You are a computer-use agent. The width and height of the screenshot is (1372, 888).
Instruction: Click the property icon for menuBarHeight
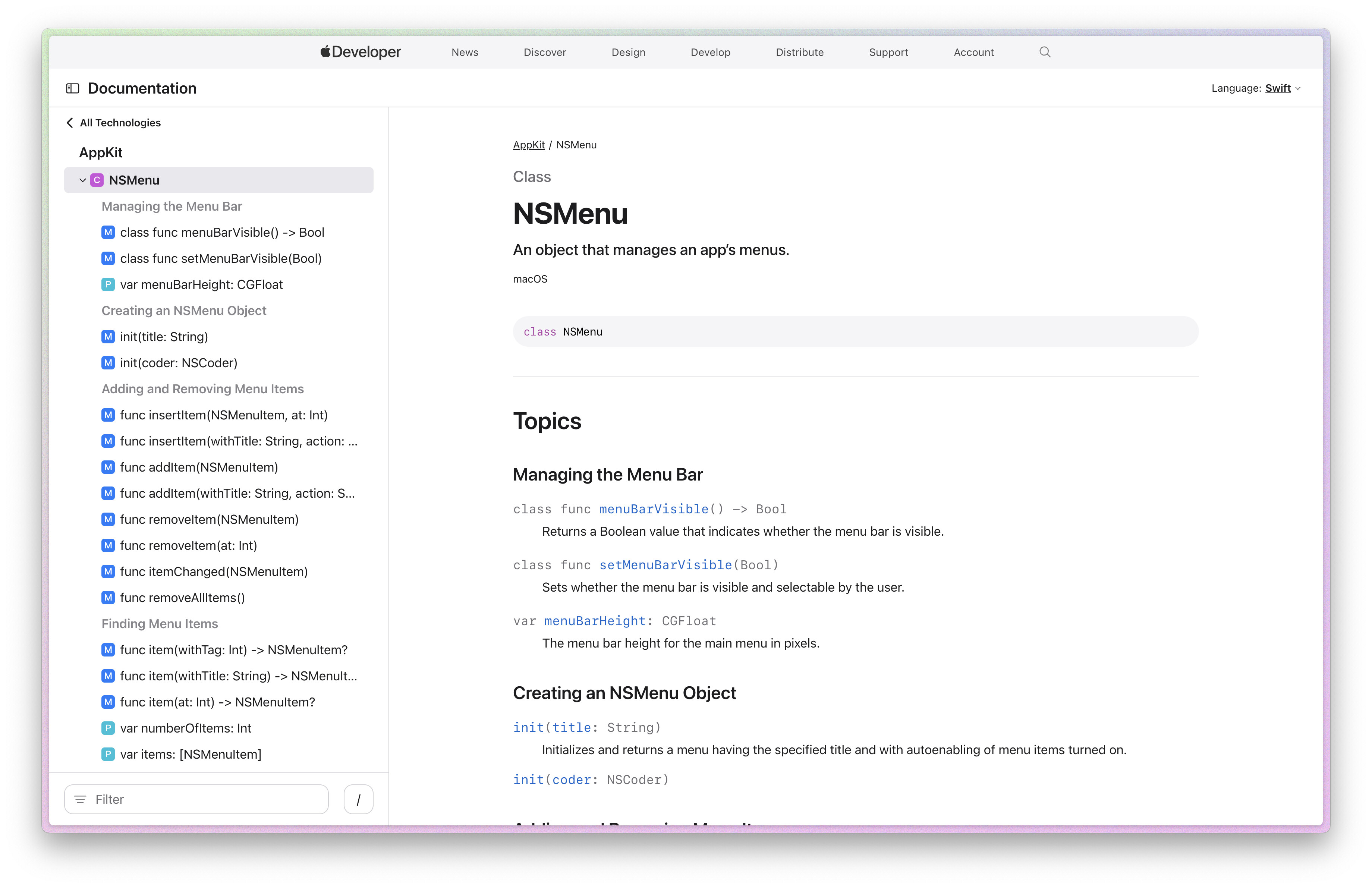point(108,285)
